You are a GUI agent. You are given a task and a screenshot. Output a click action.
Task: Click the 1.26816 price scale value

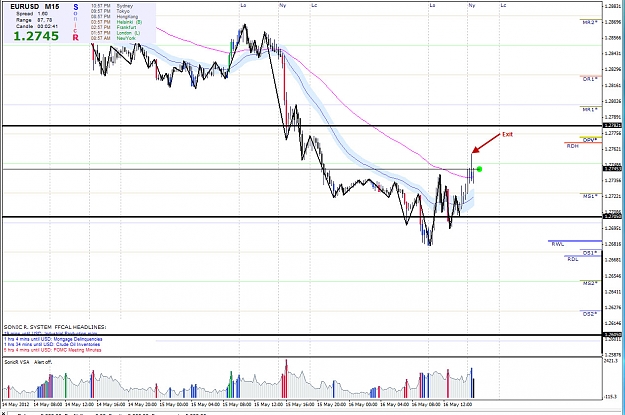coord(613,244)
